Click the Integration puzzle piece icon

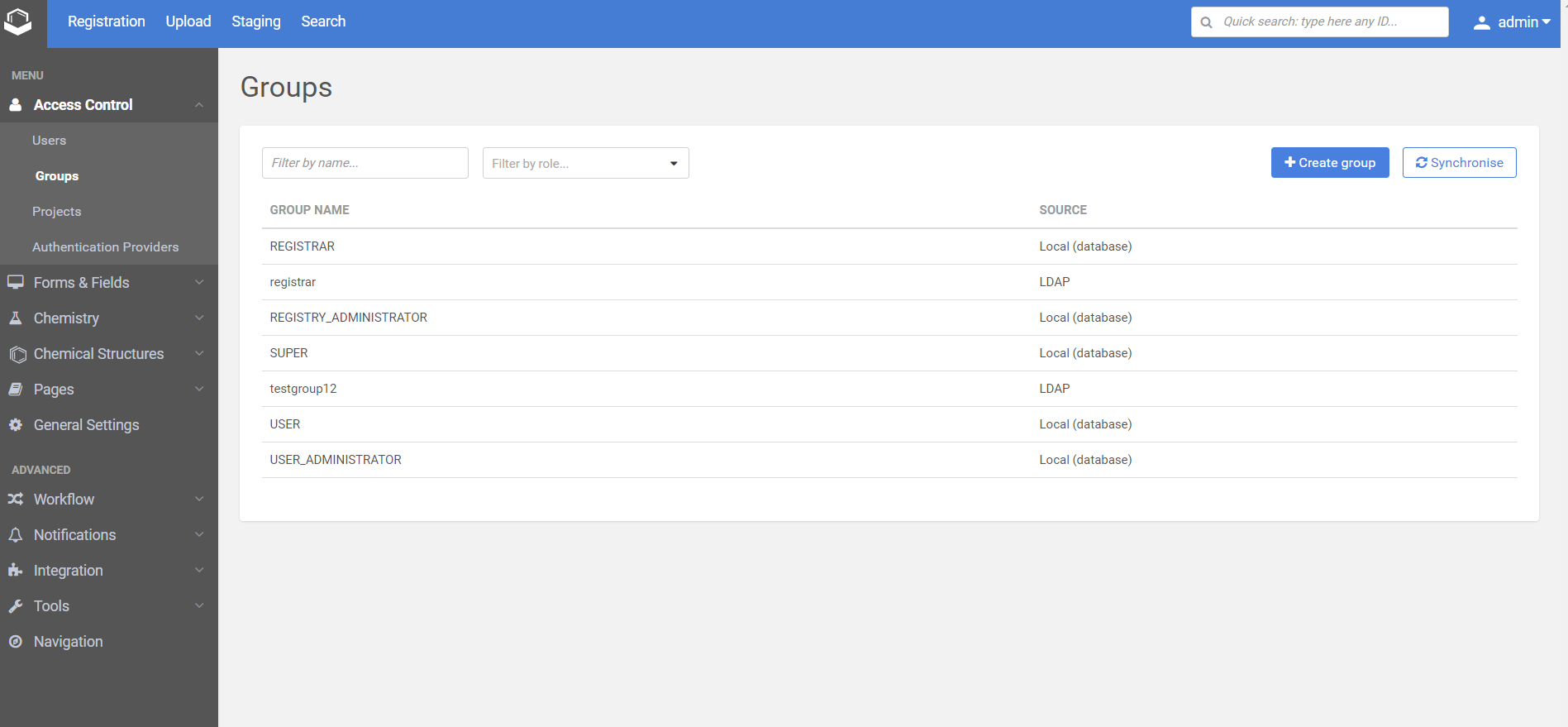(x=15, y=571)
